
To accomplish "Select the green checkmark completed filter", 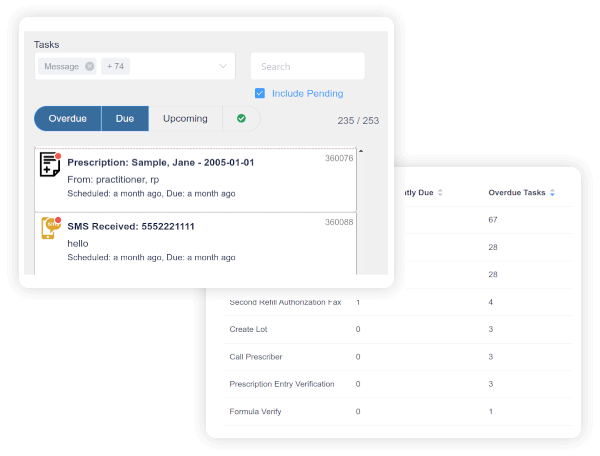I will [241, 119].
